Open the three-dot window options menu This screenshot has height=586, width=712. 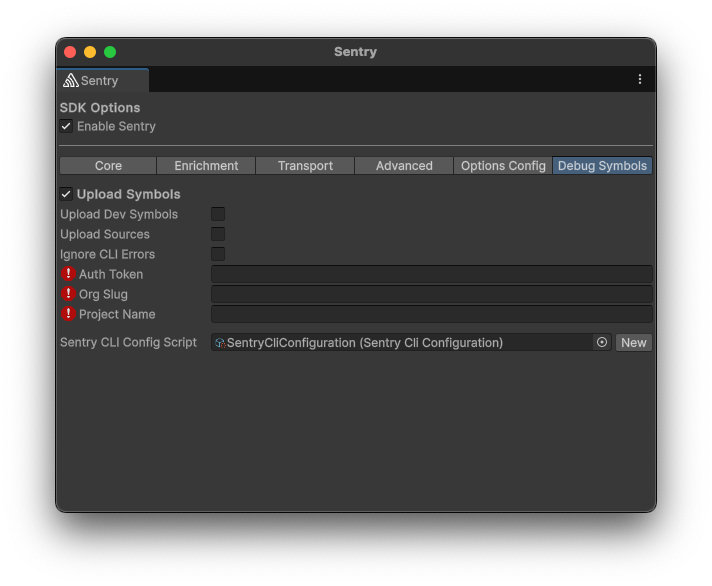pos(640,80)
